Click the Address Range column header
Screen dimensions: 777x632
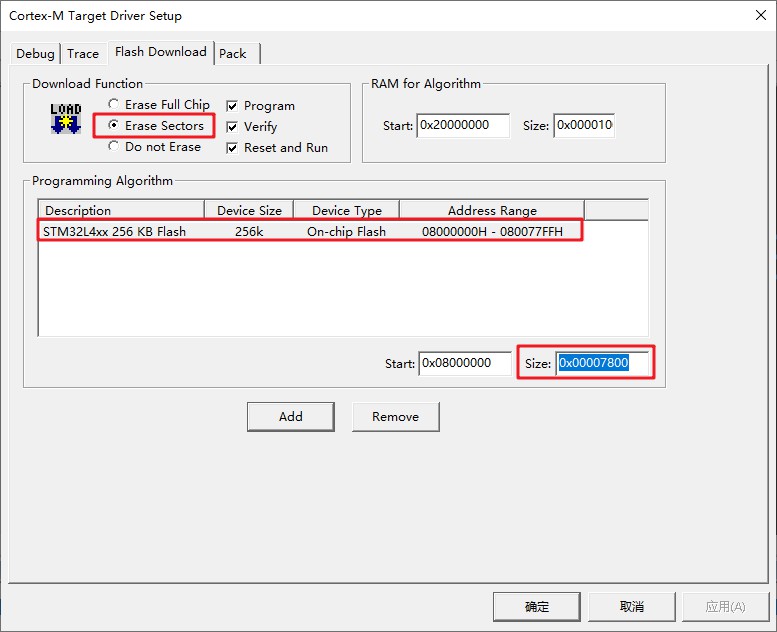(x=492, y=210)
